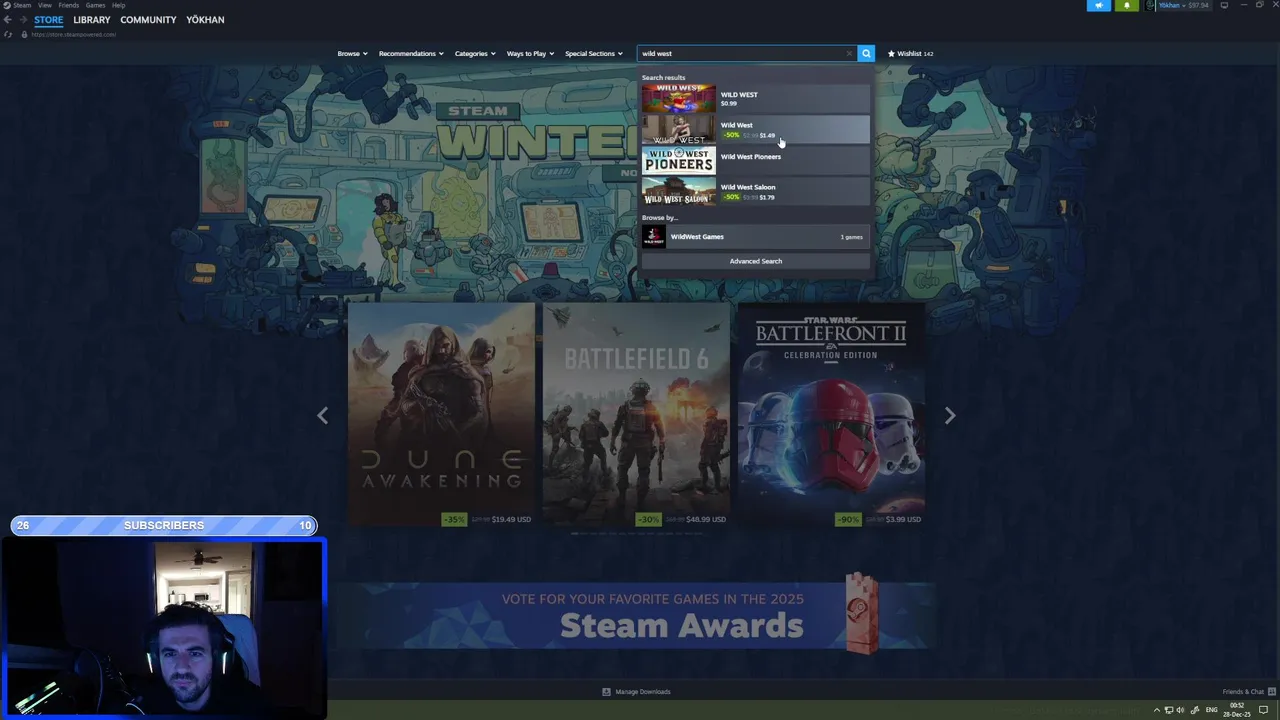Screen dimensions: 1280x720
Task: Expand the Browse dropdown
Action: (352, 54)
